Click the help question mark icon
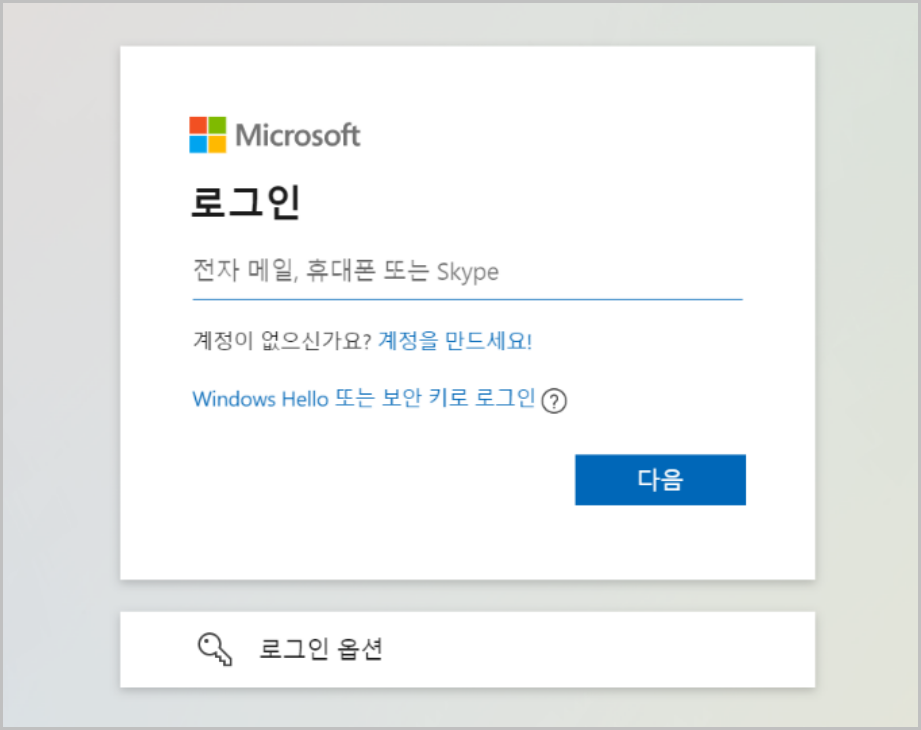 [554, 401]
